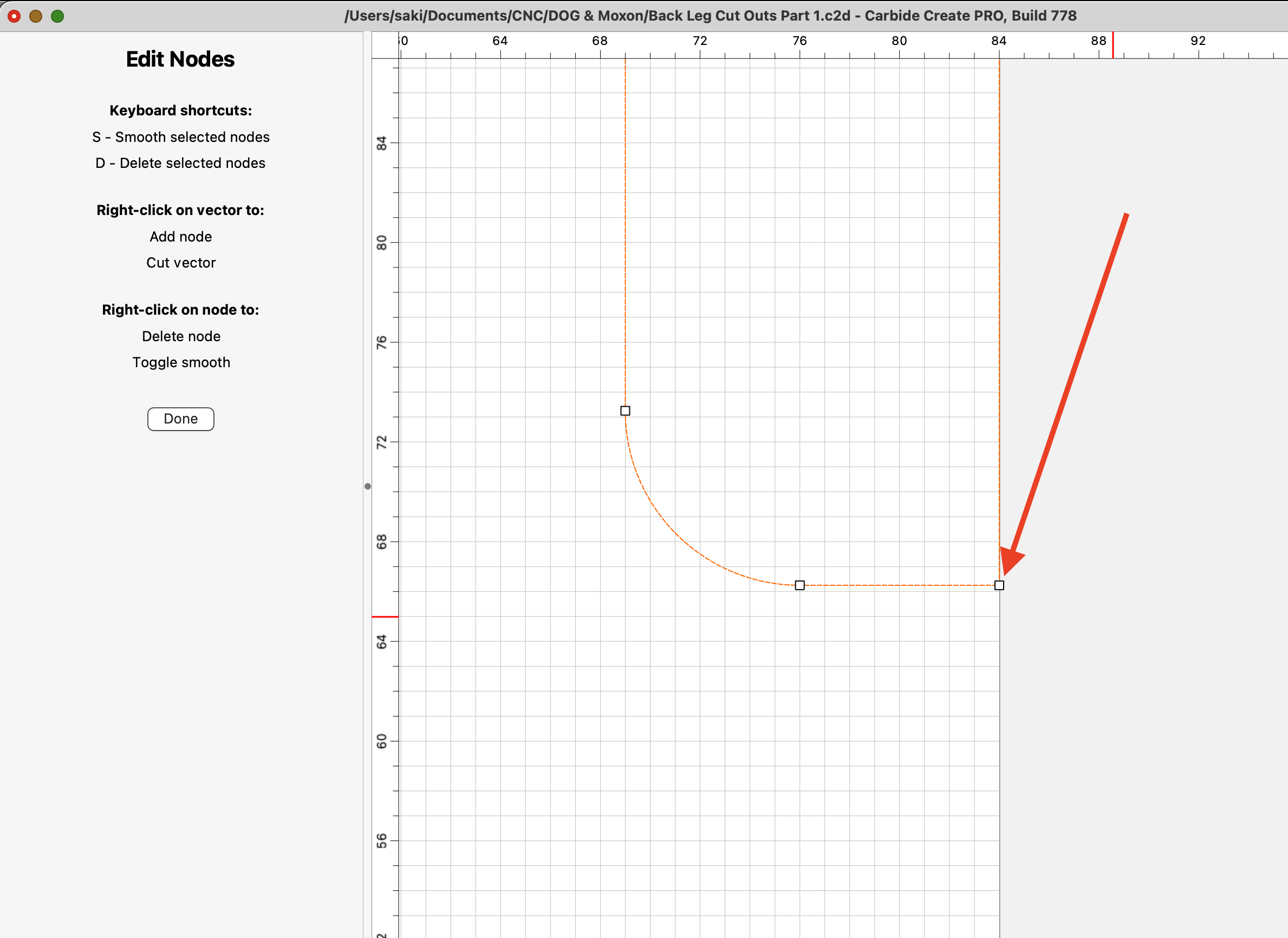
Task: Click the "Add node" text
Action: pyautogui.click(x=180, y=237)
